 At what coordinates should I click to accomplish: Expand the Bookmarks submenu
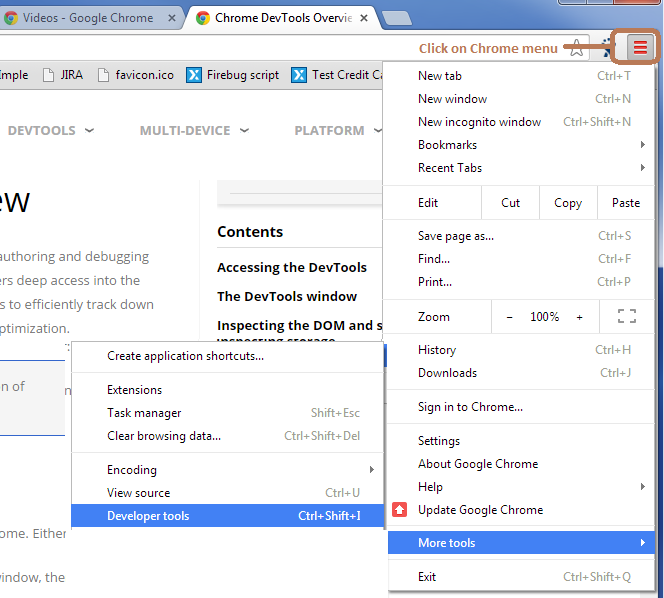521,145
